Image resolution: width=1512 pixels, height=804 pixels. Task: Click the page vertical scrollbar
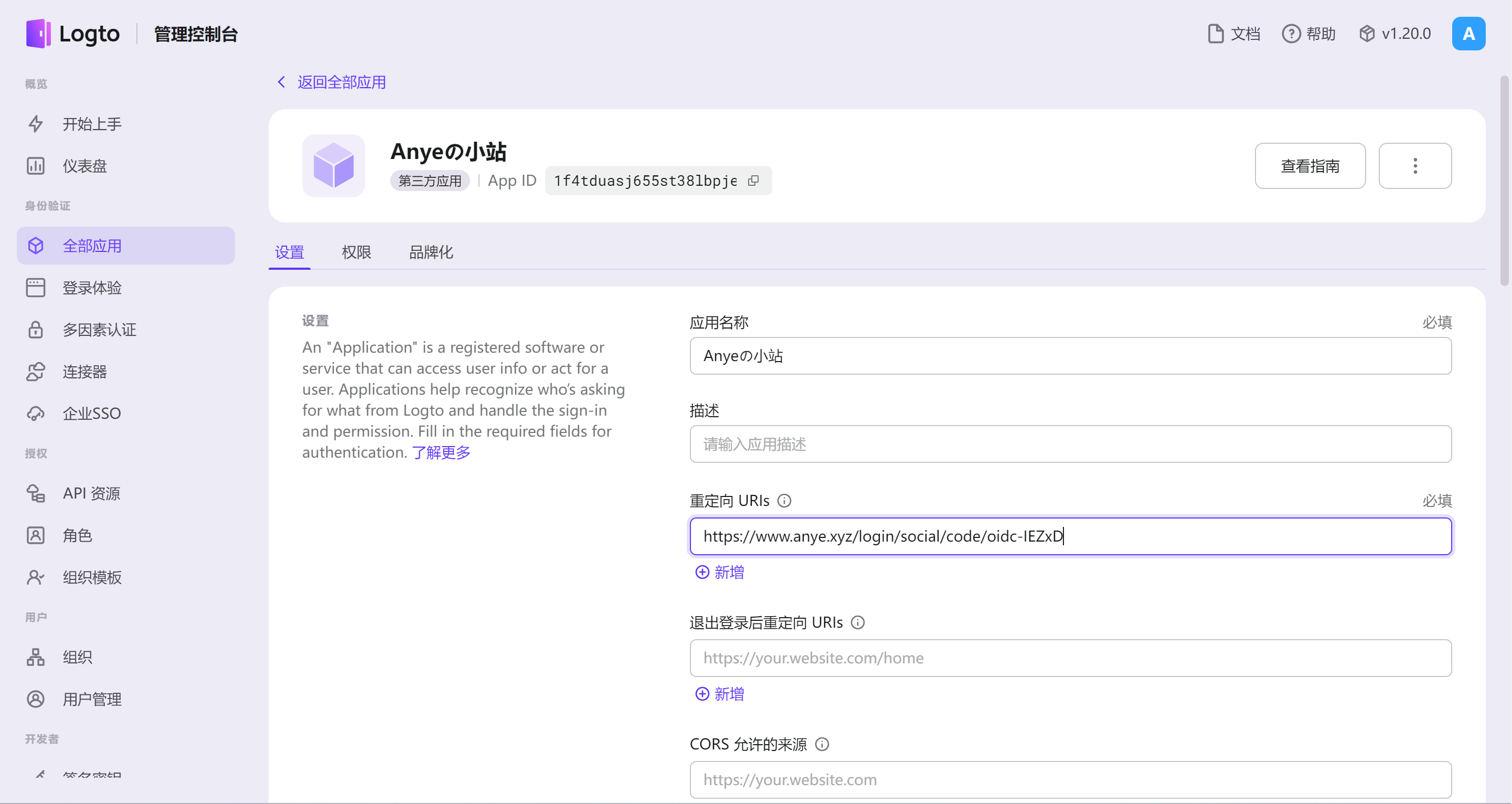[x=1504, y=181]
